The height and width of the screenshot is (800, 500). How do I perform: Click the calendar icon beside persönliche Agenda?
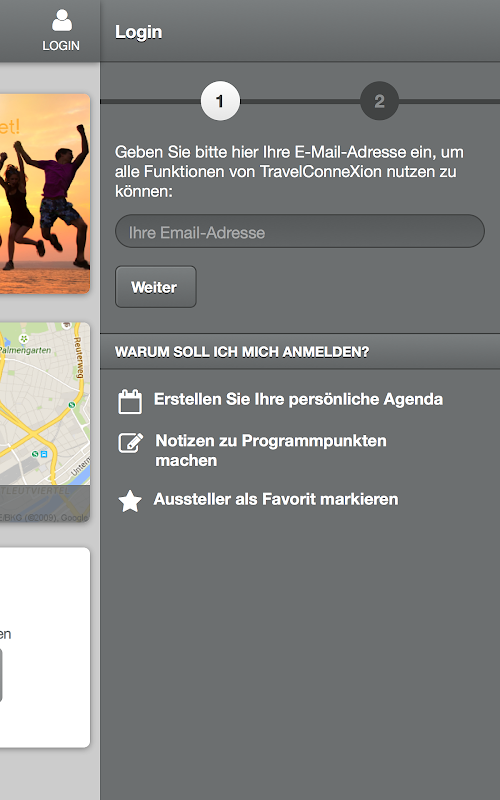[130, 402]
